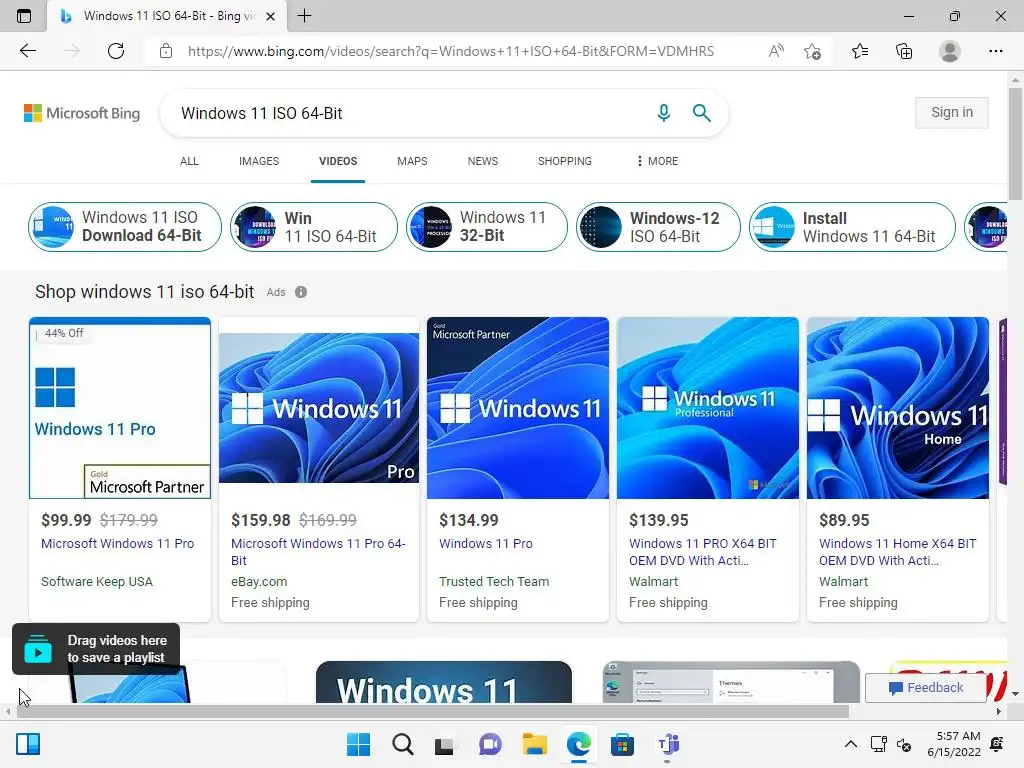This screenshot has width=1024, height=768.
Task: Switch to the SHOPPING tab
Action: coord(565,161)
